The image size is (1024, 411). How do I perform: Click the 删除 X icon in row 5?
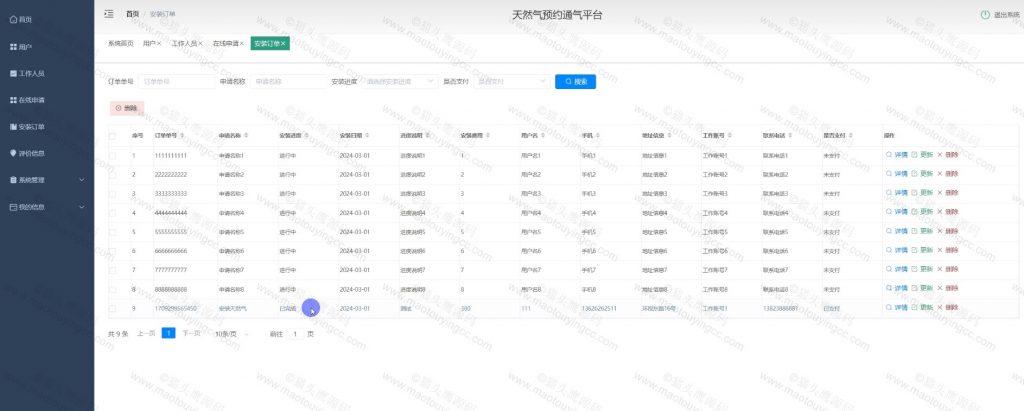939,231
